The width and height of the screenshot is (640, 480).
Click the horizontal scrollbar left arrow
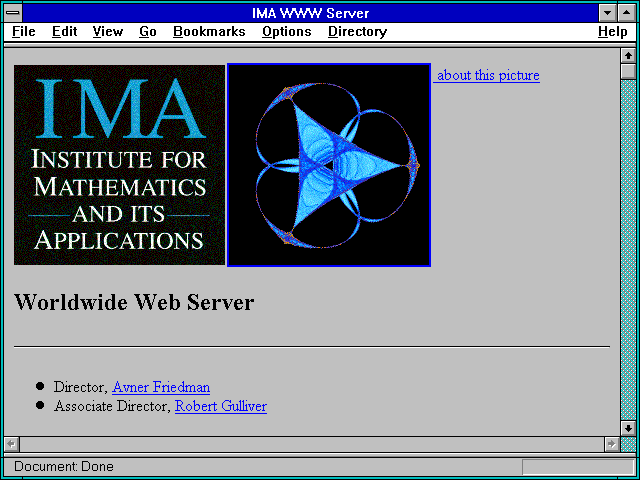pyautogui.click(x=12, y=444)
